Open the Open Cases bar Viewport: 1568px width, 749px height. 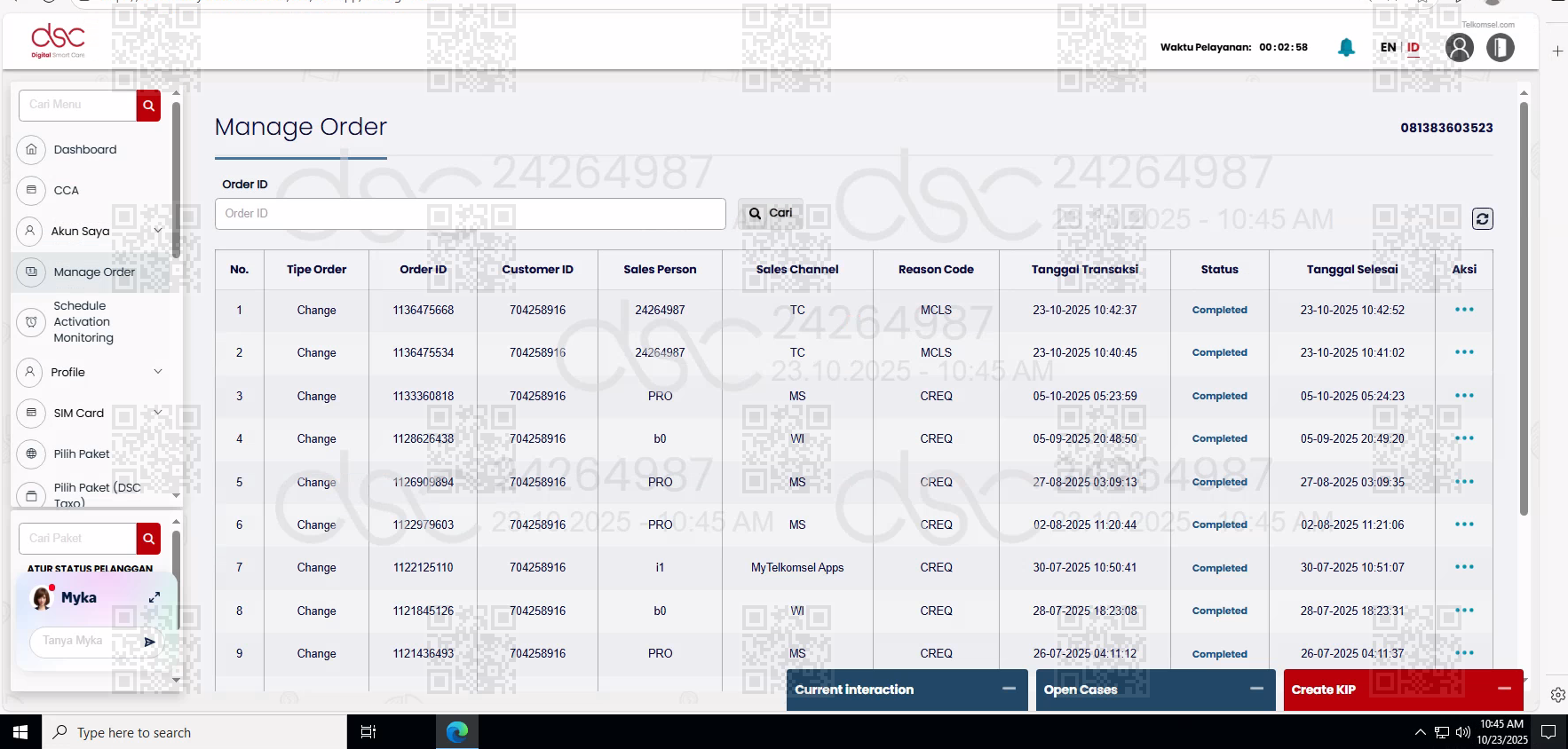point(1155,690)
